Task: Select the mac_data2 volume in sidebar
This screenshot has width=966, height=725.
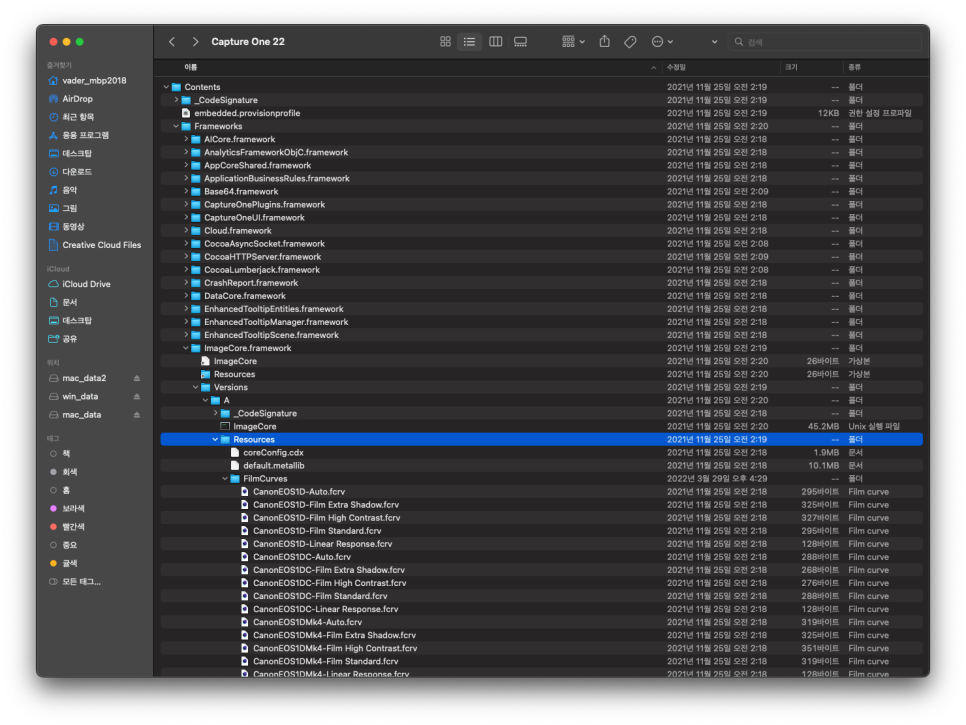Action: 84,378
